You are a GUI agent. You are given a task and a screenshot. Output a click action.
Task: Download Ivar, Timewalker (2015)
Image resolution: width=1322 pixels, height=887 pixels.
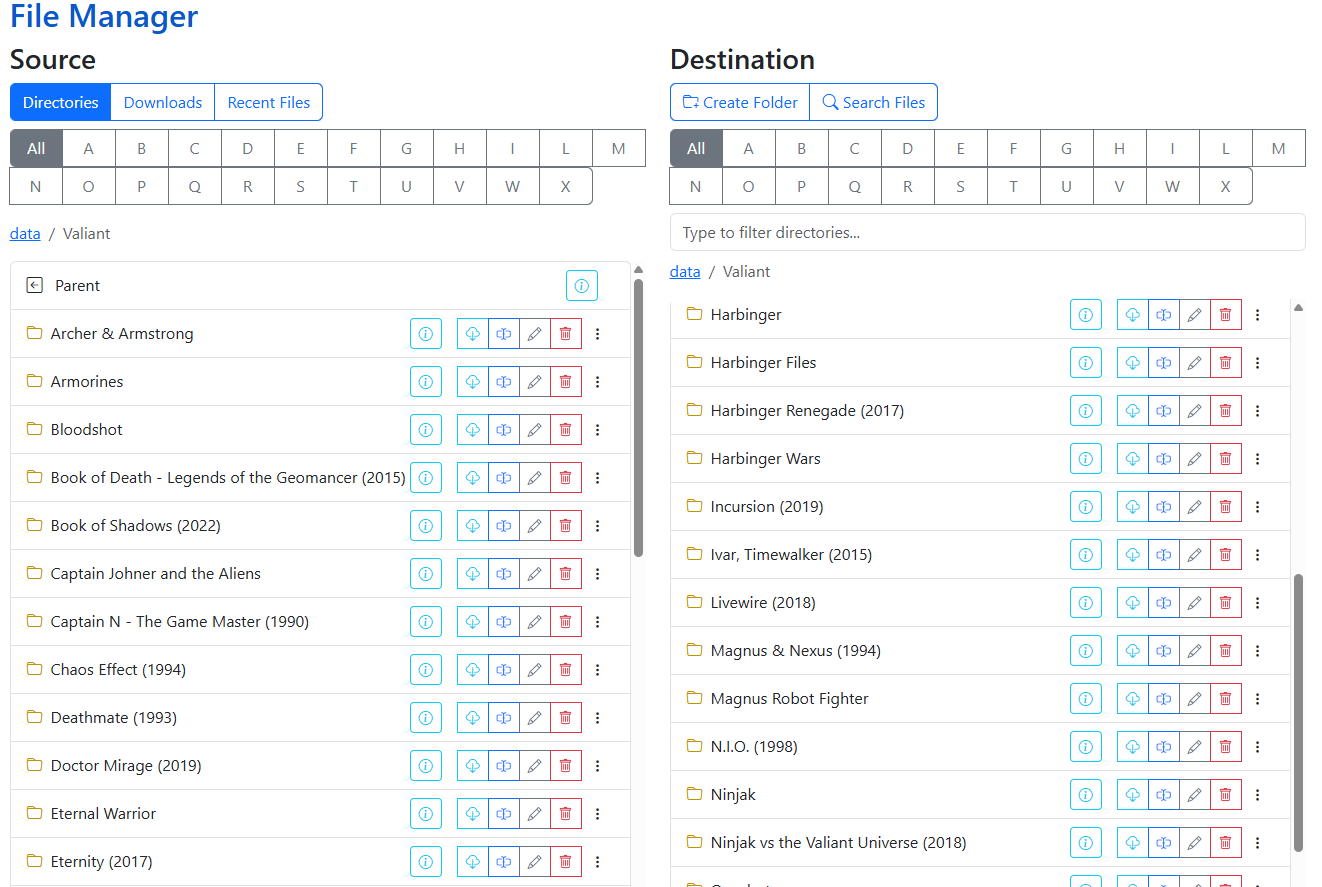tap(1132, 554)
